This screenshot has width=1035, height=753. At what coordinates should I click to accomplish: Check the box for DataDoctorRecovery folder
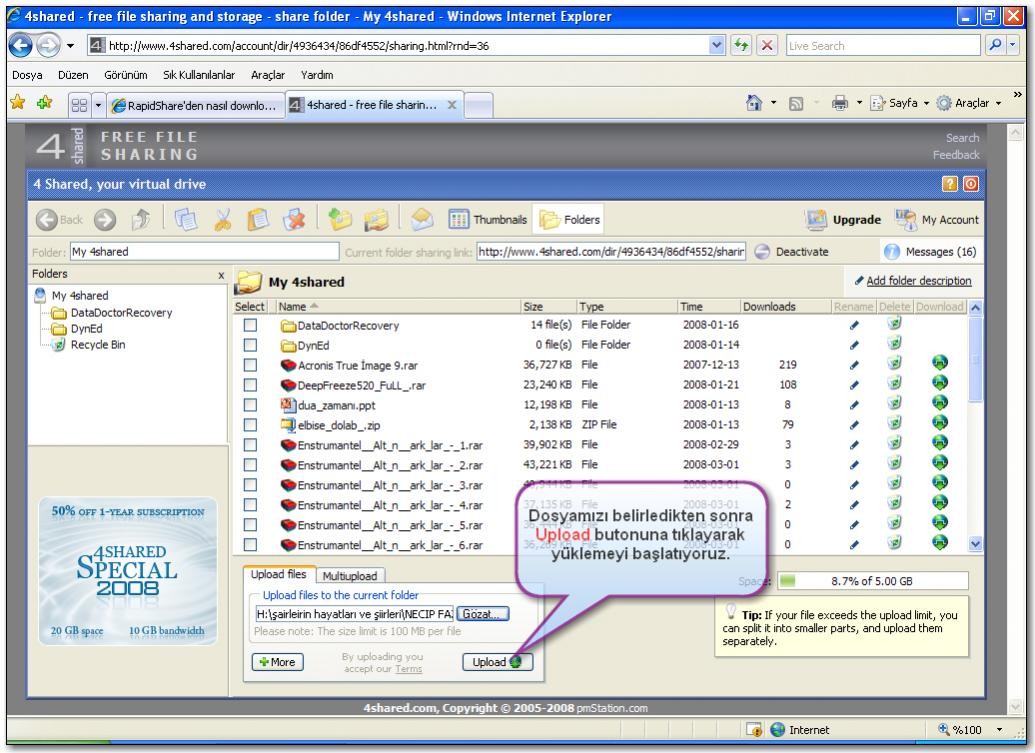[x=250, y=325]
